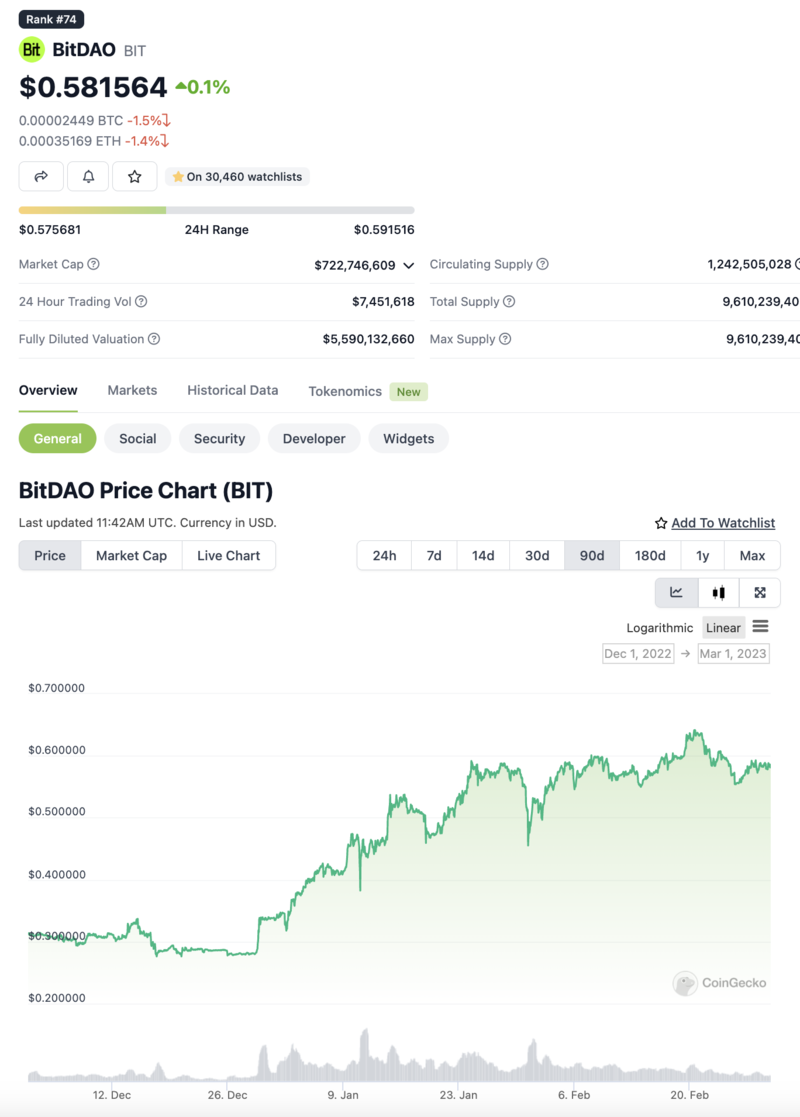800x1117 pixels.
Task: Click the share arrow icon button
Action: tap(41, 176)
